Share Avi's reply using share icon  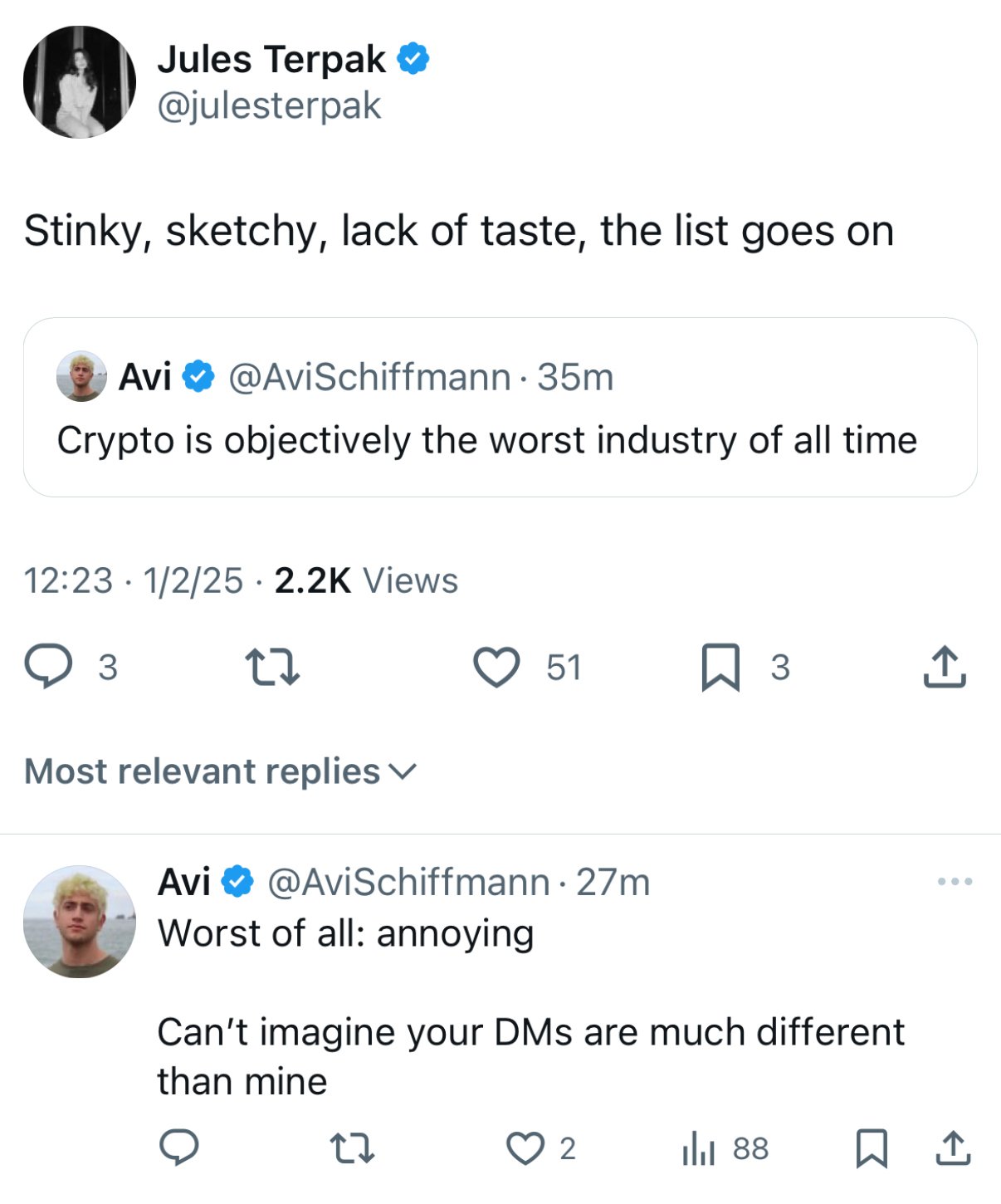[953, 1148]
